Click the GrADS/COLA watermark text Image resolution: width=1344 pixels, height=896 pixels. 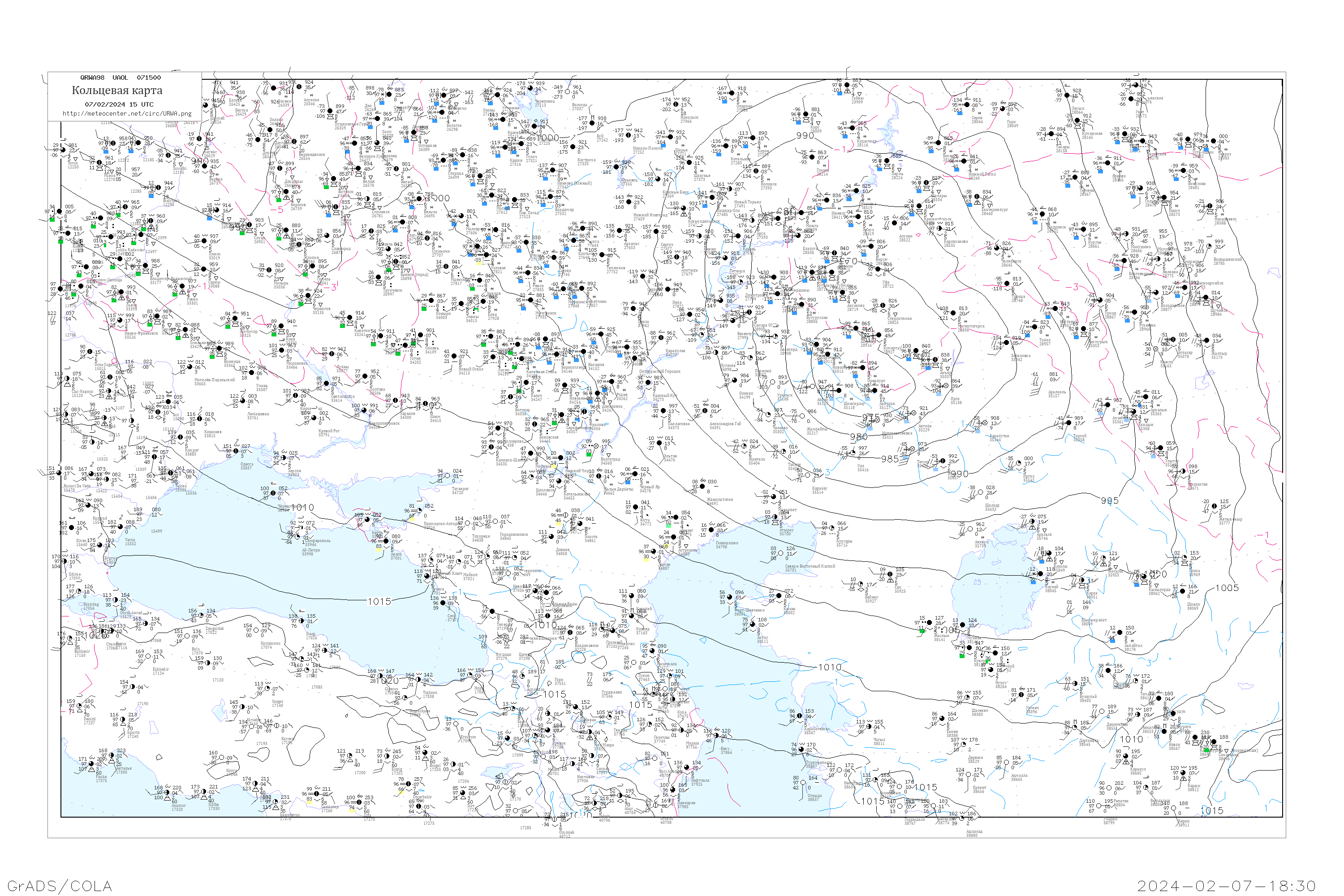click(60, 885)
